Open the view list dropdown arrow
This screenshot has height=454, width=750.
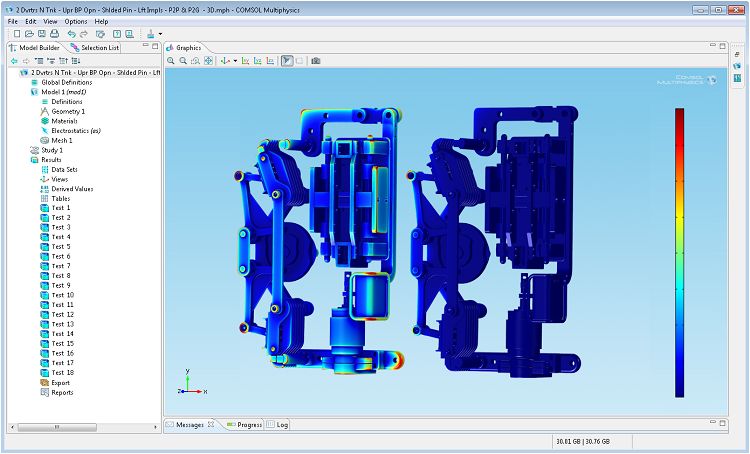[235, 61]
